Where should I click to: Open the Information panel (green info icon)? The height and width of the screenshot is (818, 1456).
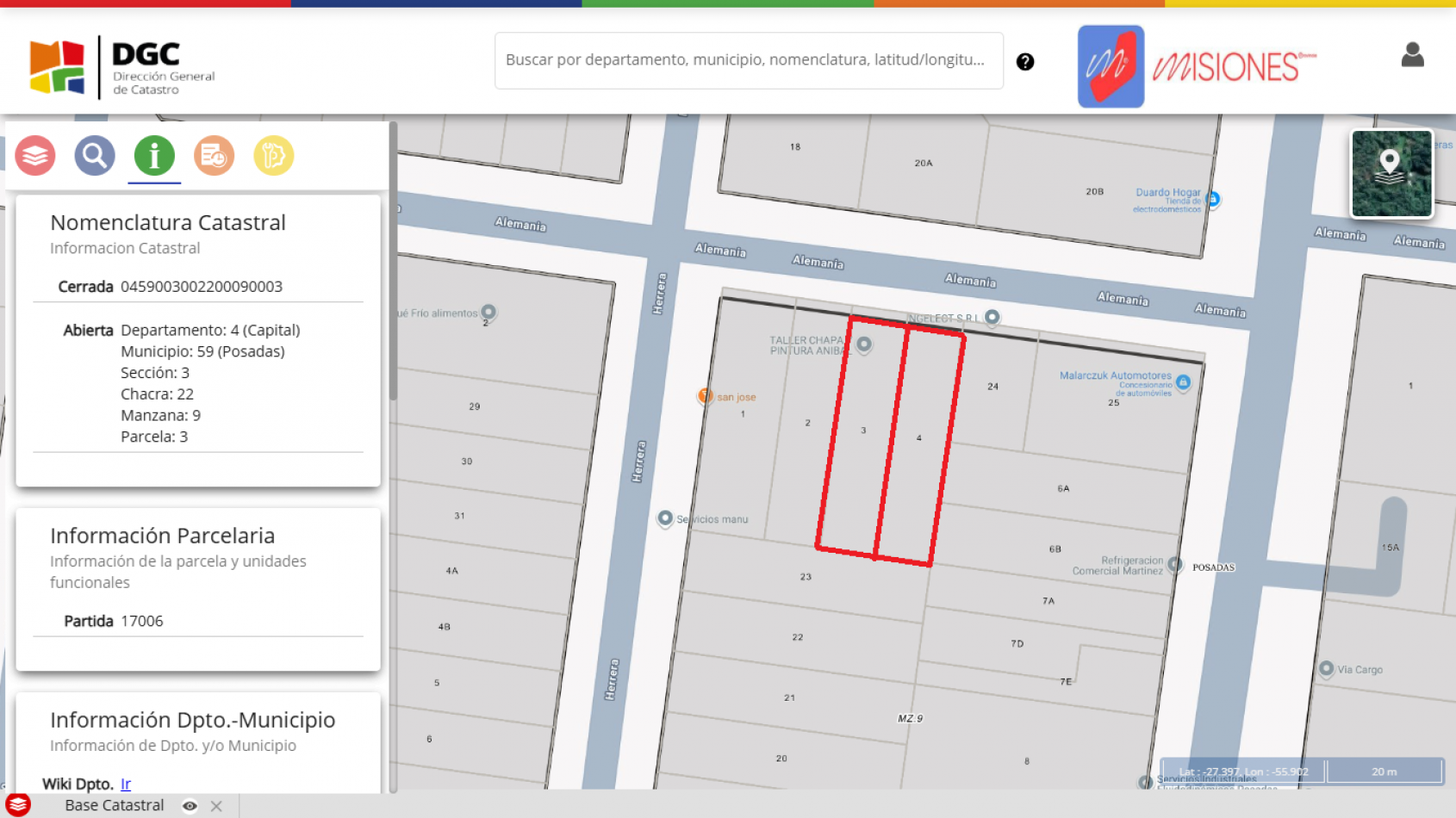pyautogui.click(x=153, y=156)
